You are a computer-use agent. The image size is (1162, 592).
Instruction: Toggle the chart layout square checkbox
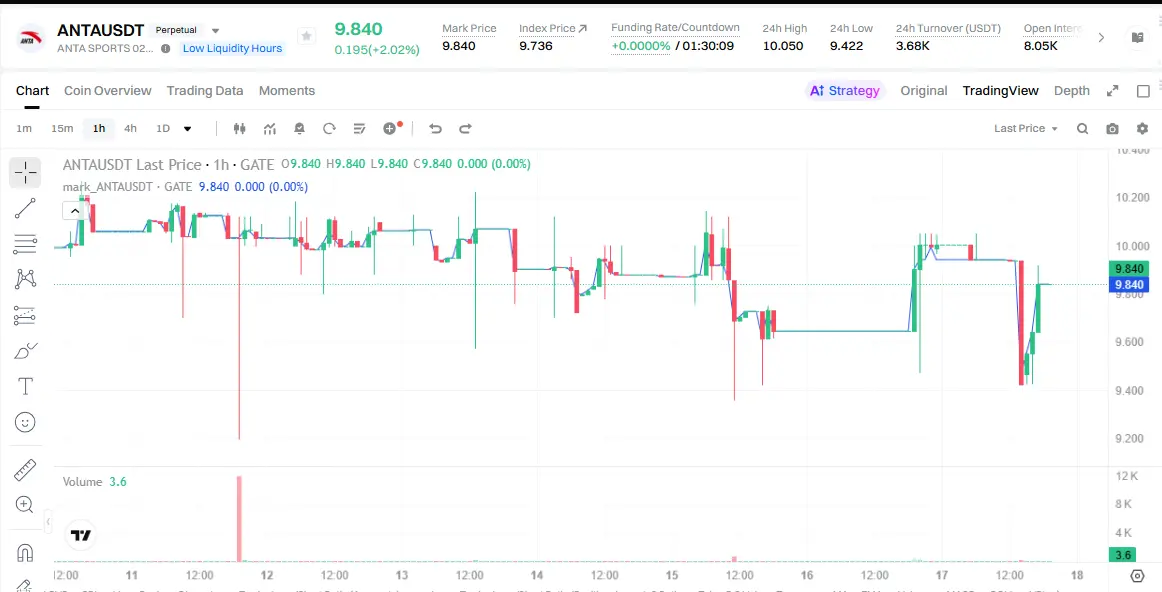1143,90
